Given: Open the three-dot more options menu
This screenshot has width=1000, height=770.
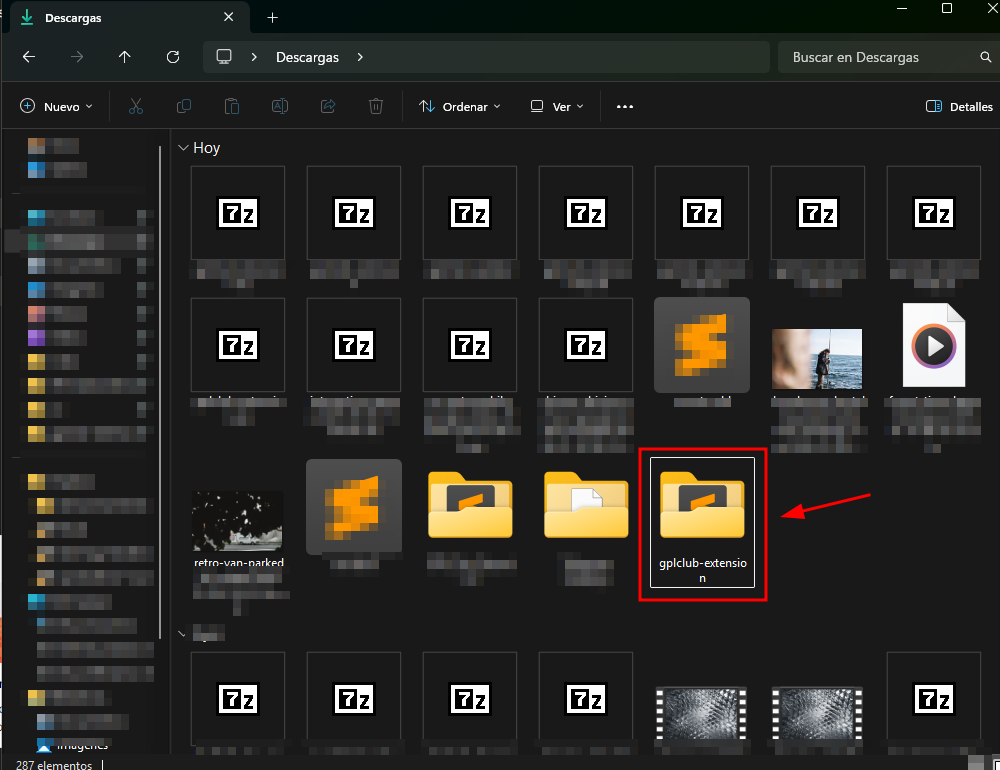Looking at the screenshot, I should point(625,106).
